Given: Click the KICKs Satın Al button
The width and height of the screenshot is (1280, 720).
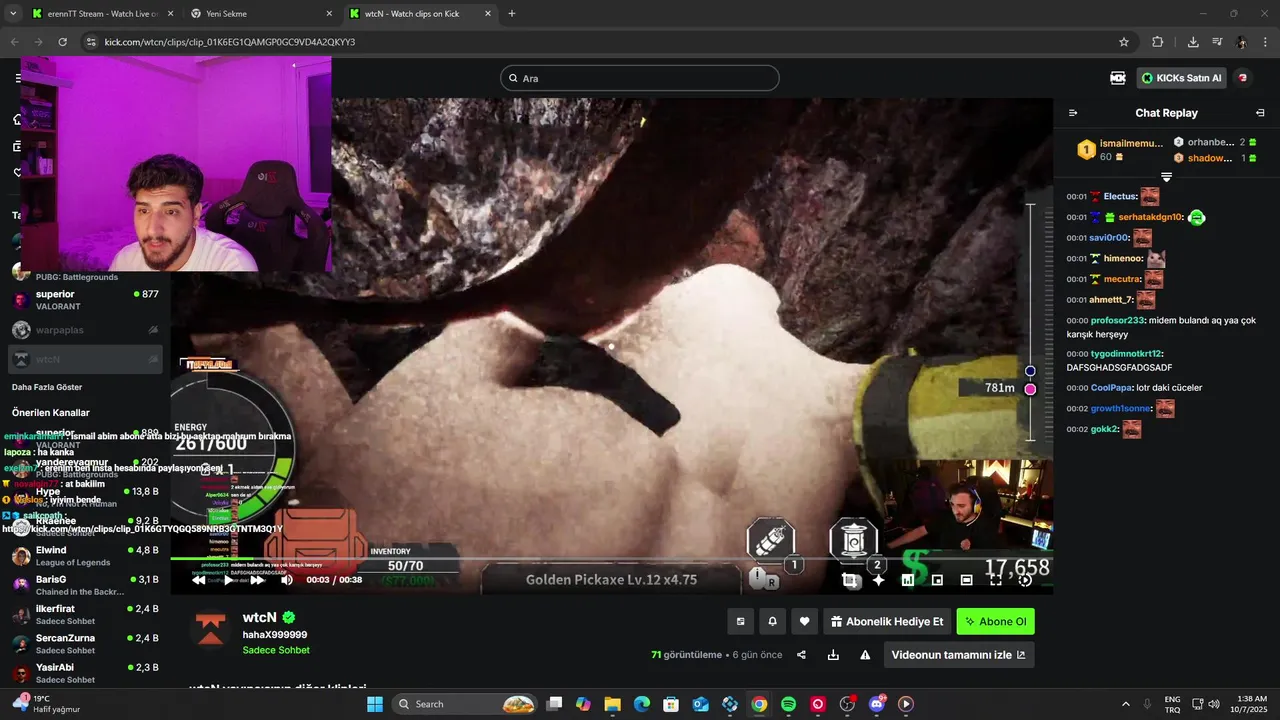Looking at the screenshot, I should click(x=1181, y=78).
